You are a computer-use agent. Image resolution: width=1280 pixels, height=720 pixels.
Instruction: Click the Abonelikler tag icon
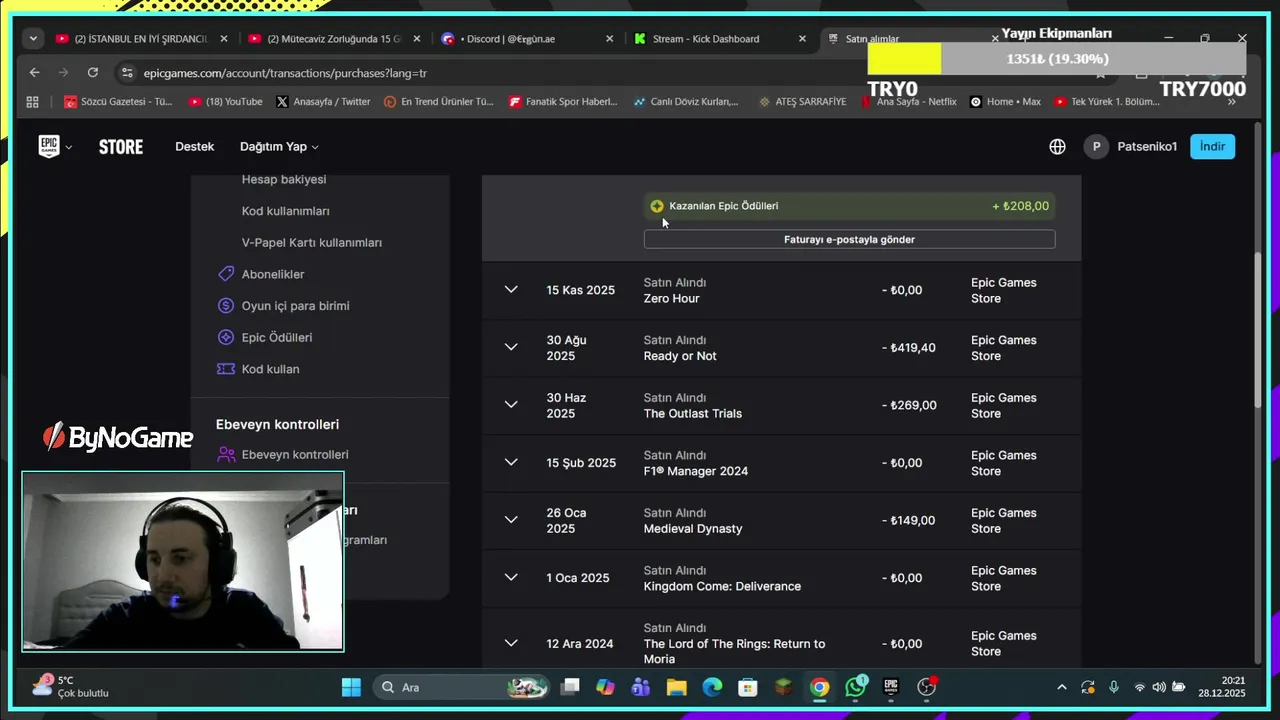[226, 274]
